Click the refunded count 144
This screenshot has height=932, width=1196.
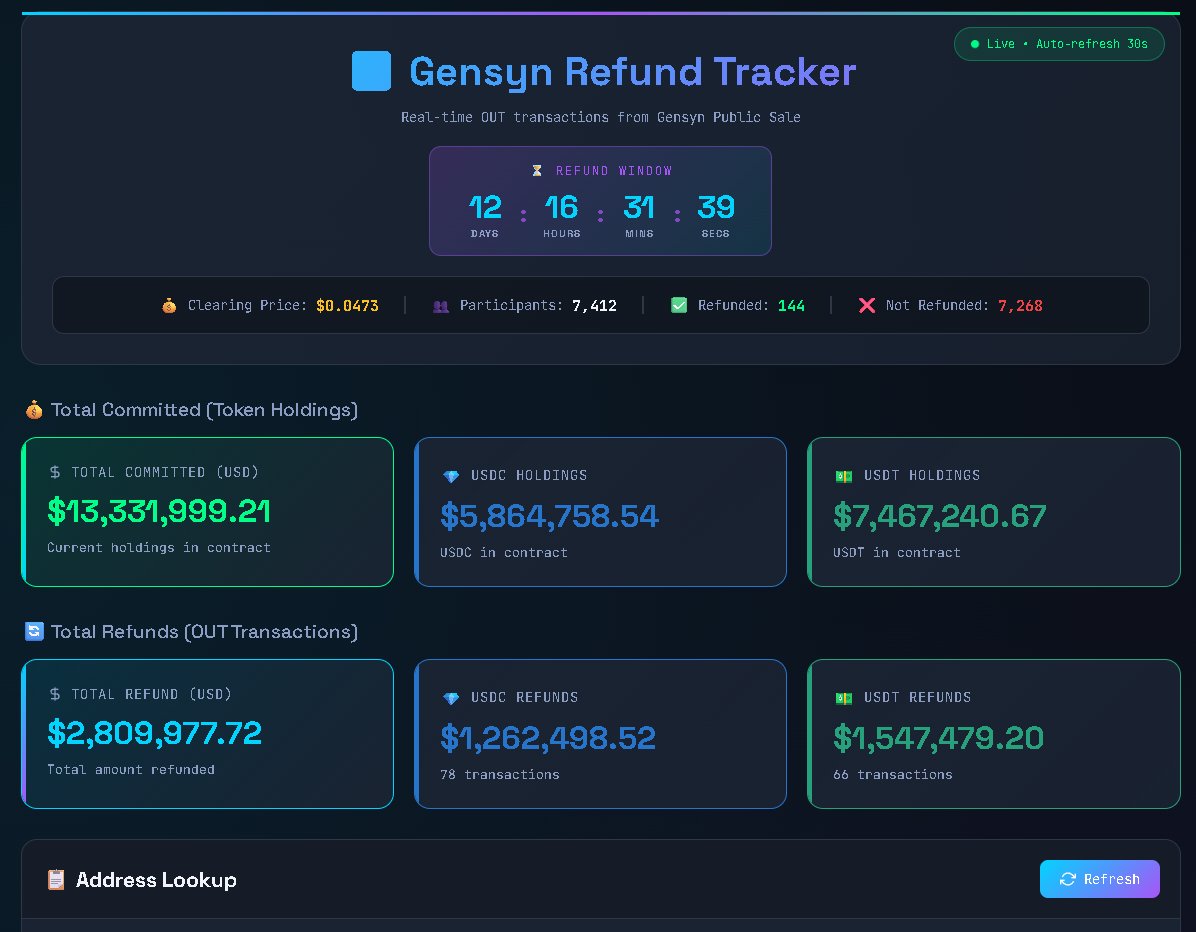(x=791, y=306)
